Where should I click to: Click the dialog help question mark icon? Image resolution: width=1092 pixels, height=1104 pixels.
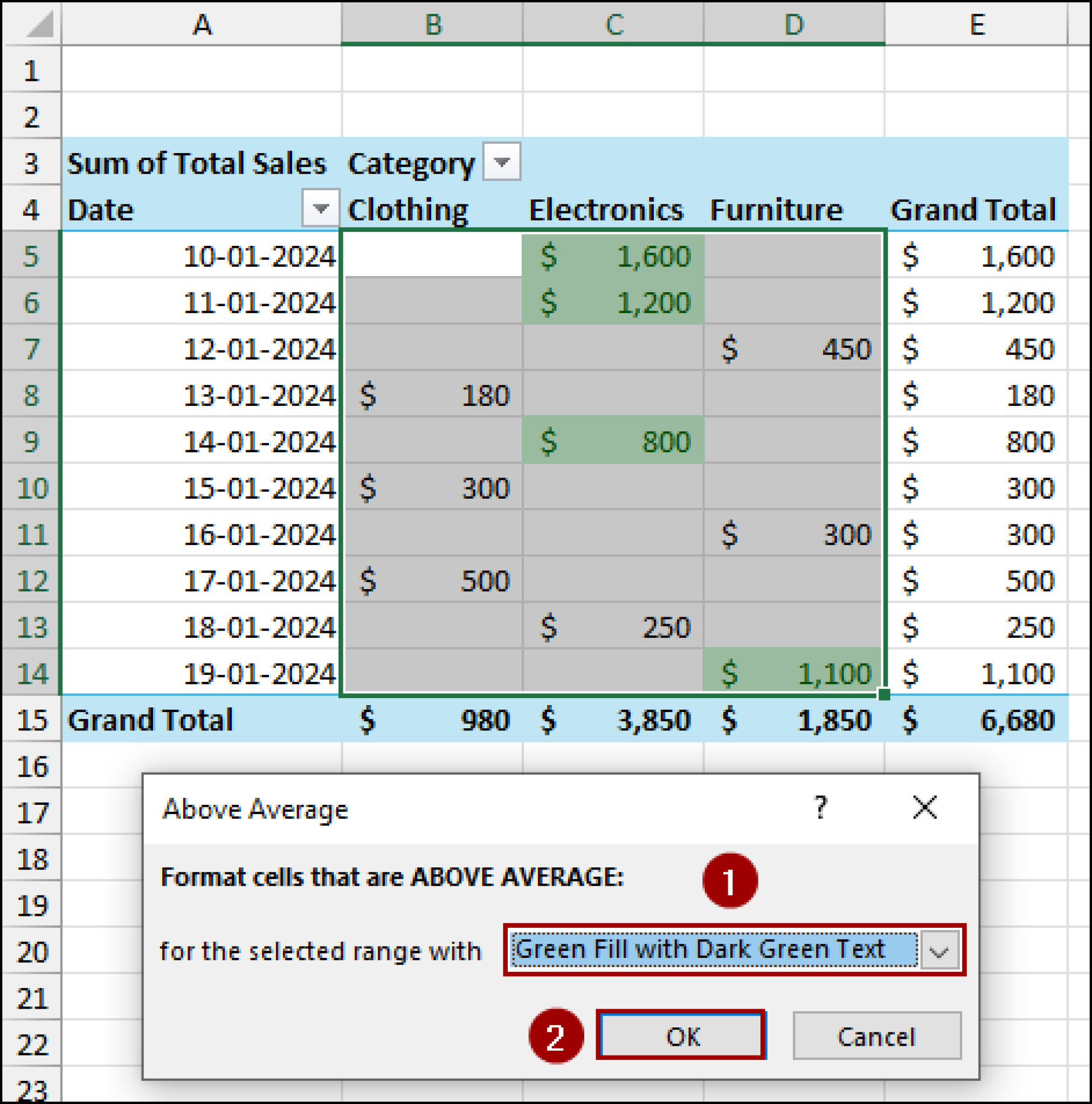pos(820,808)
